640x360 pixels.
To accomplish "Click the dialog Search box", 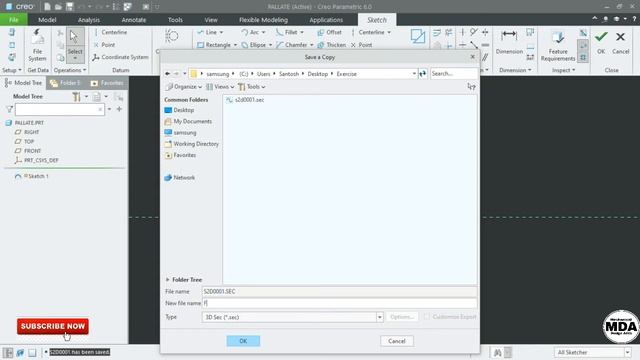I will (453, 74).
